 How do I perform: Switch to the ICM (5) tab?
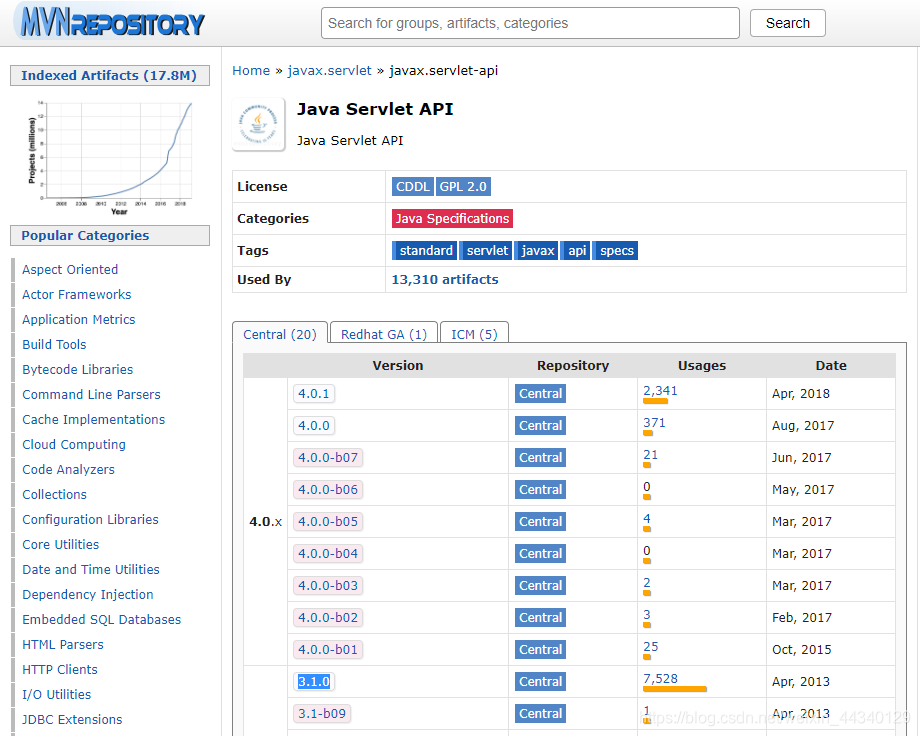(x=474, y=334)
